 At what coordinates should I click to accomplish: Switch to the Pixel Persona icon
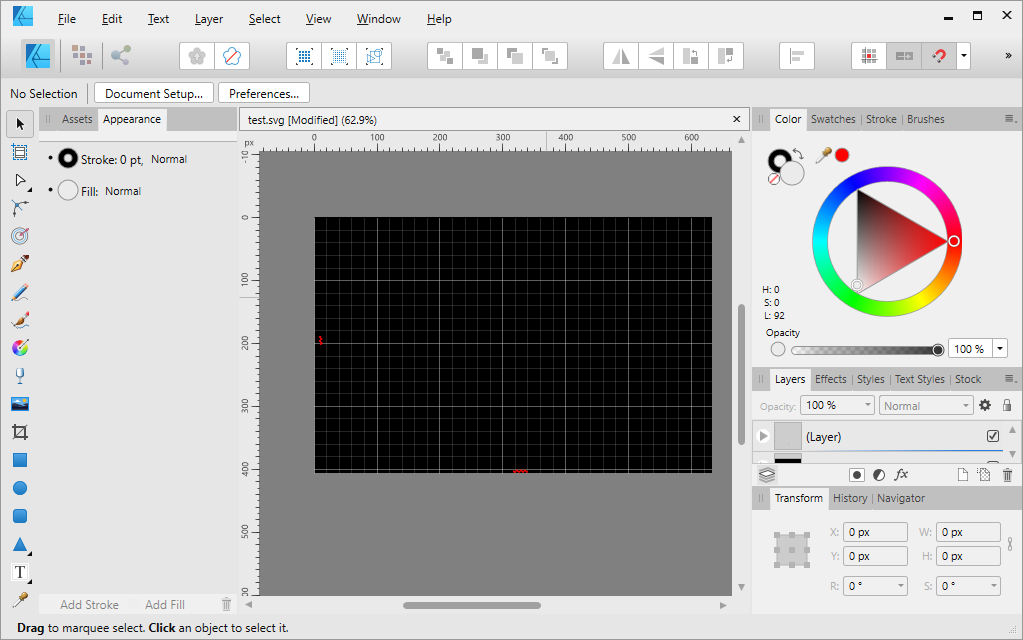pos(82,56)
